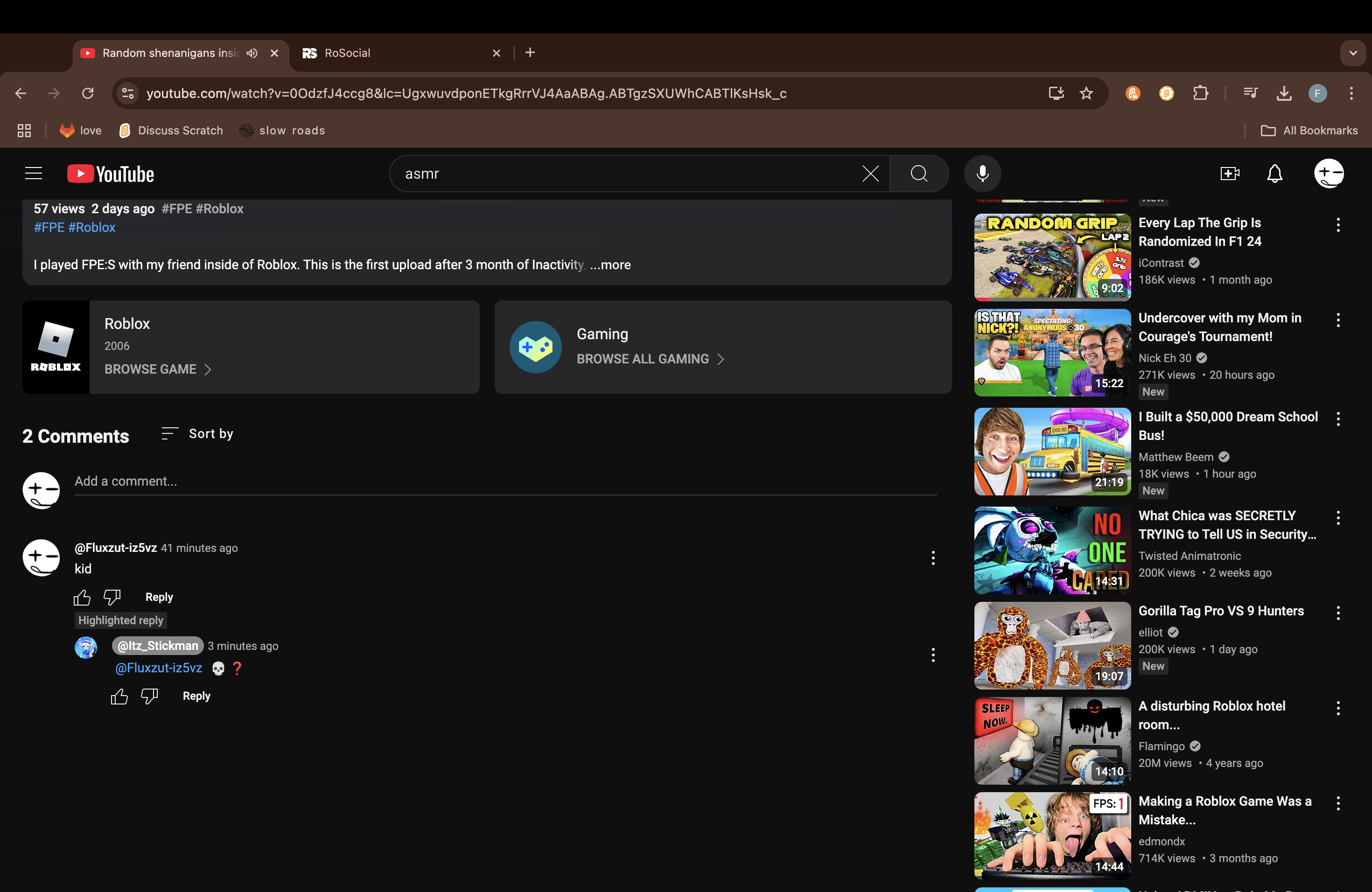Click BROWSE ALL GAMING
The height and width of the screenshot is (892, 1372).
650,359
